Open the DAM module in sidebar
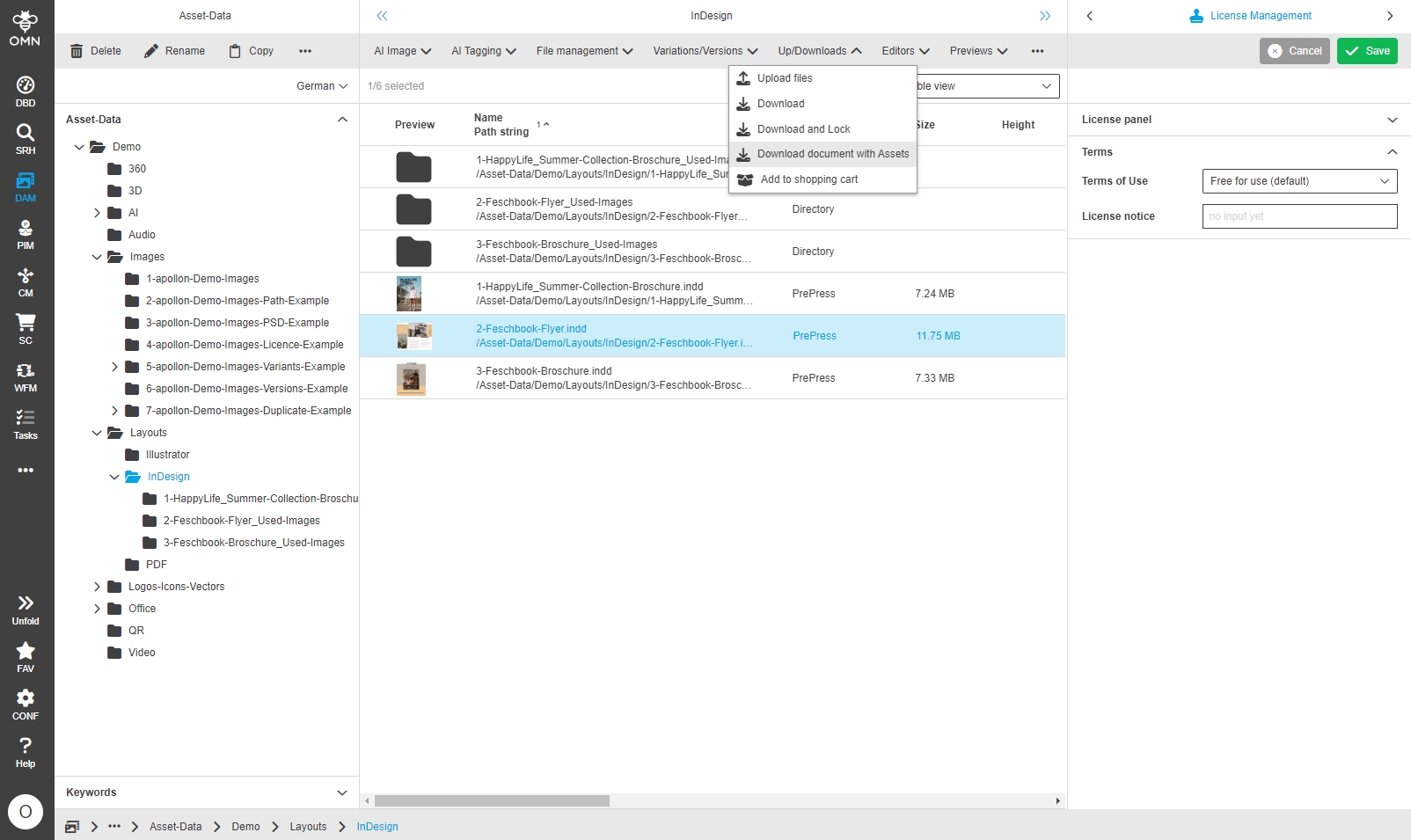This screenshot has width=1411, height=840. (x=26, y=186)
